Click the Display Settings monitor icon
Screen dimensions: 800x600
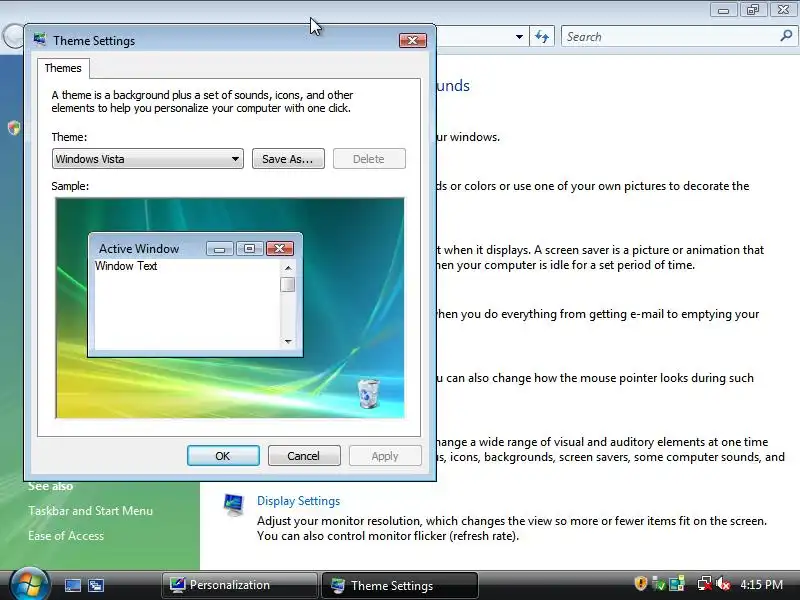click(234, 505)
